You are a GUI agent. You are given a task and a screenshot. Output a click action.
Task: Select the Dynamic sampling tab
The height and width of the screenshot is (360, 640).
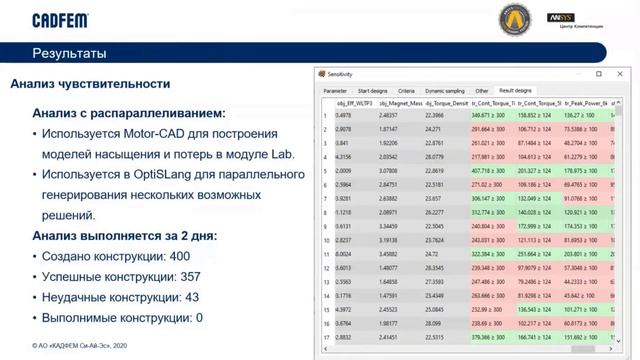[x=444, y=91]
